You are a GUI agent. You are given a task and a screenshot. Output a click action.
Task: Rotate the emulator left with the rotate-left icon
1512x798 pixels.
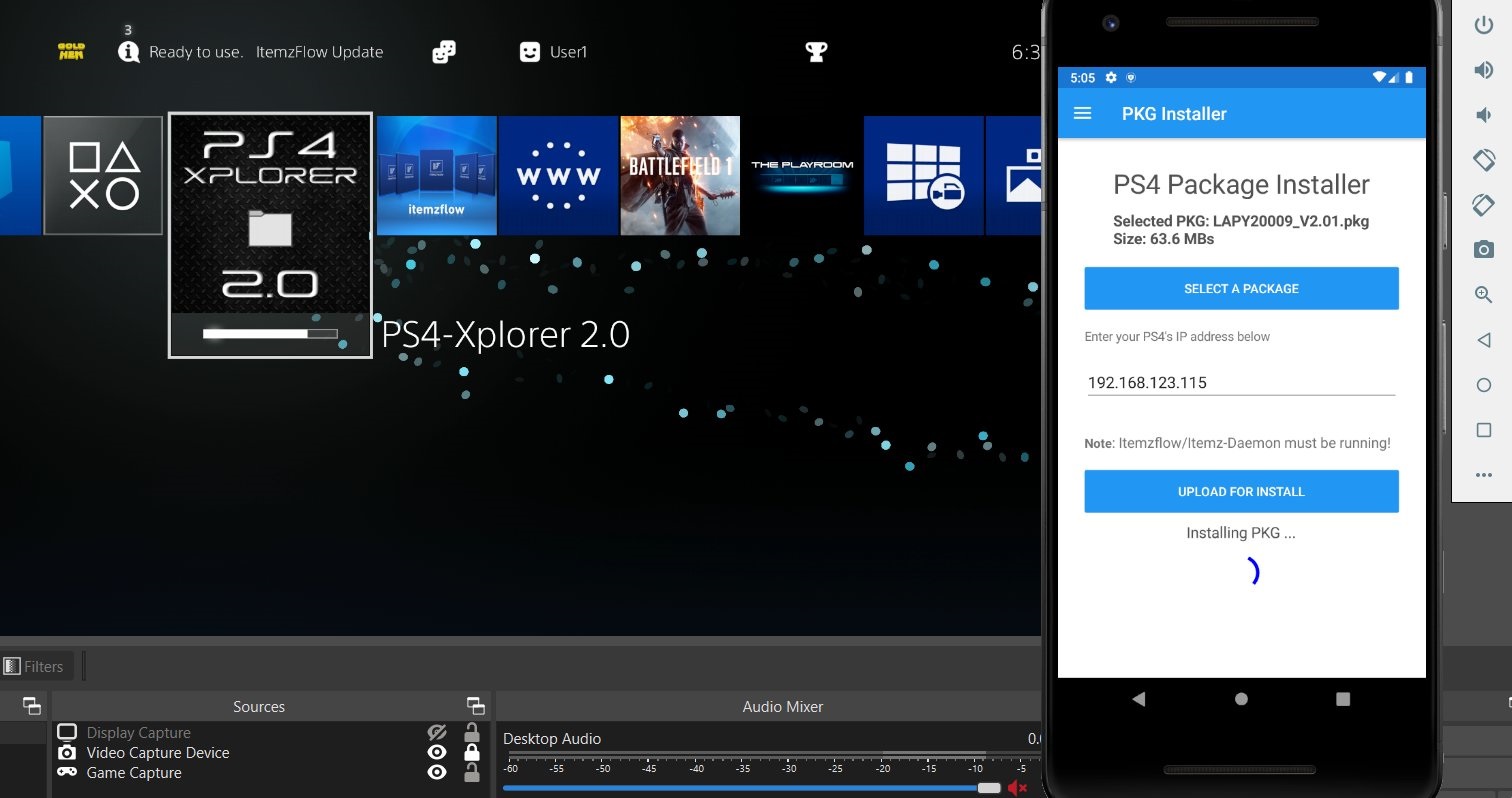tap(1484, 159)
